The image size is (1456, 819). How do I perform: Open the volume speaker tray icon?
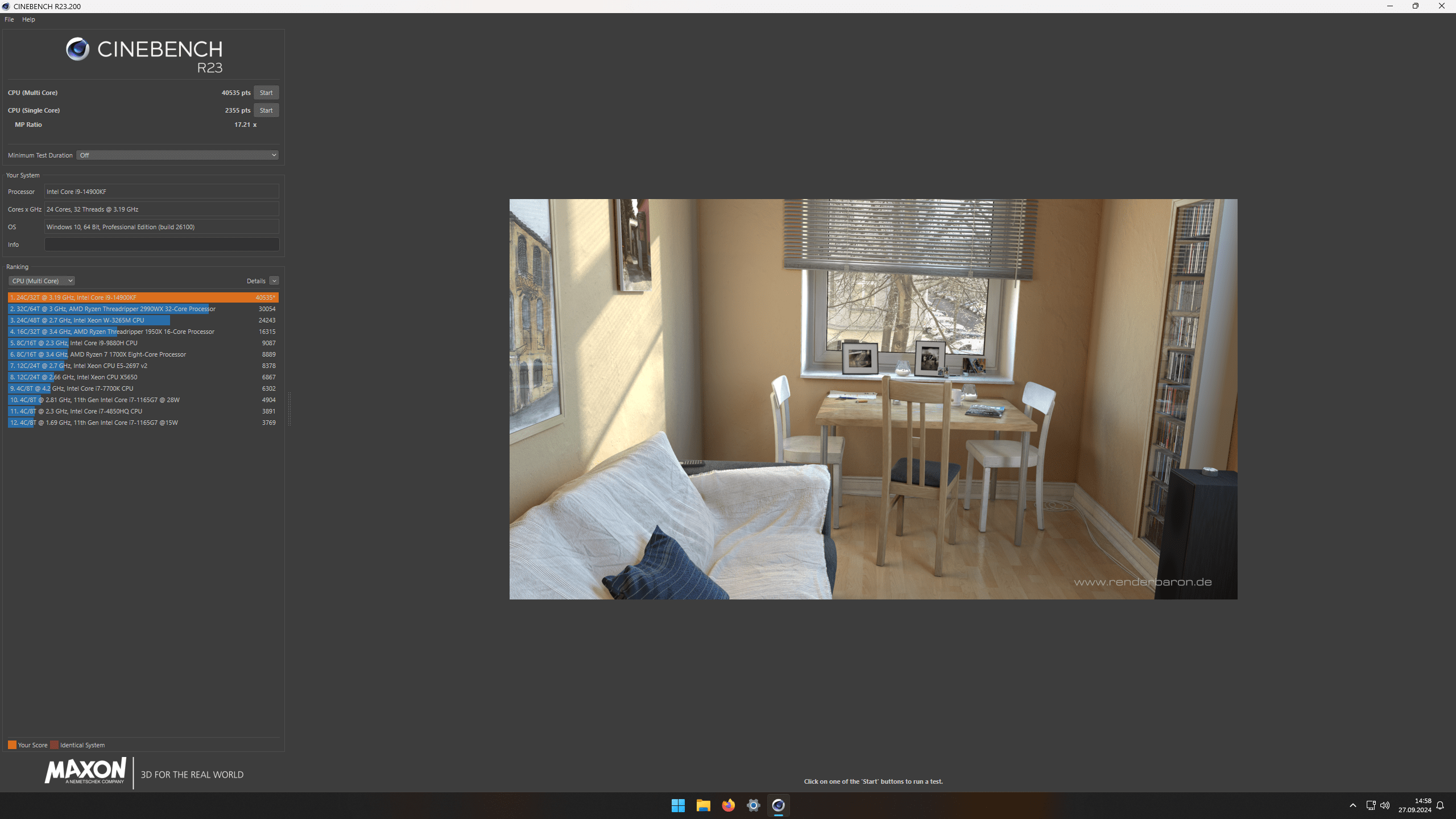pyautogui.click(x=1385, y=805)
